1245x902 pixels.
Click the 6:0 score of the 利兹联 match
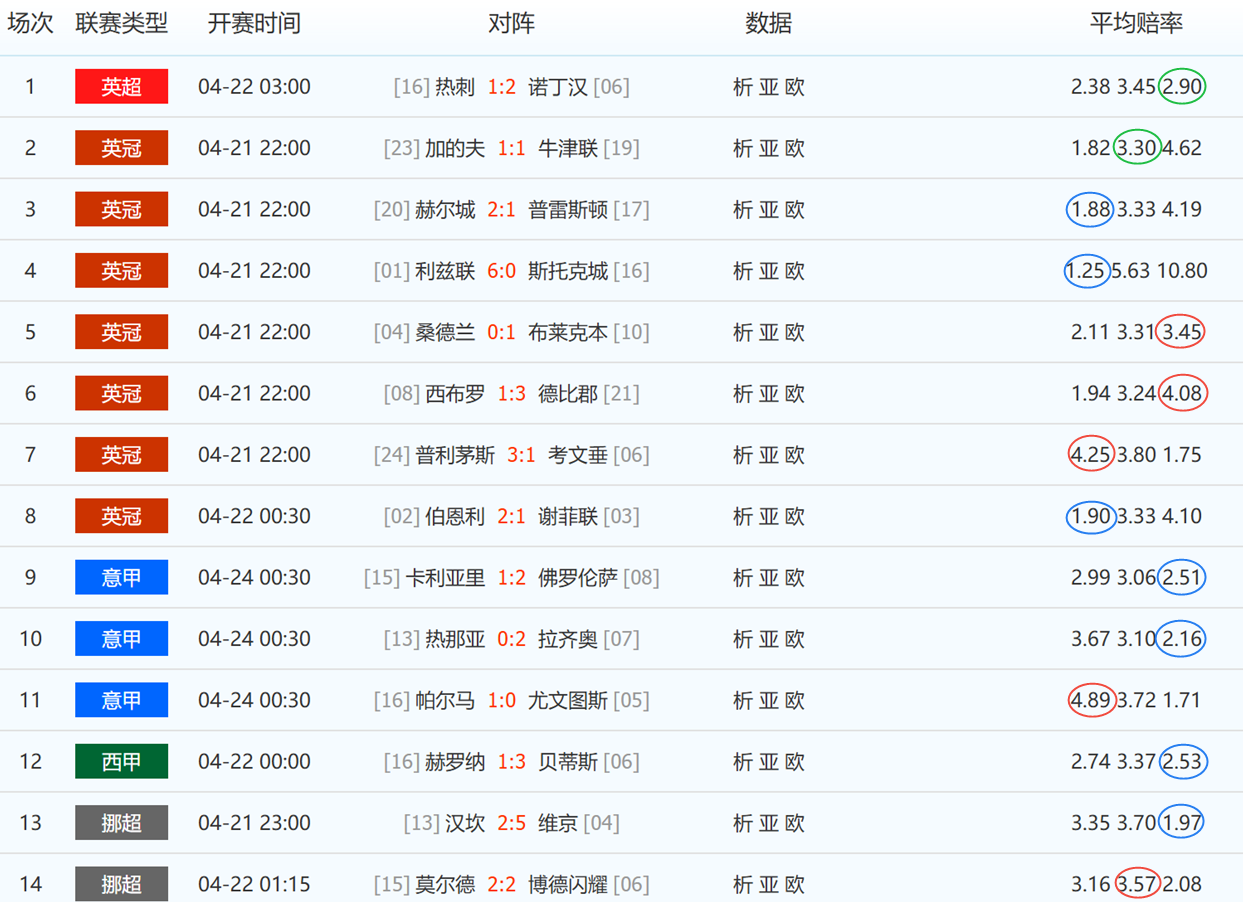click(x=501, y=271)
